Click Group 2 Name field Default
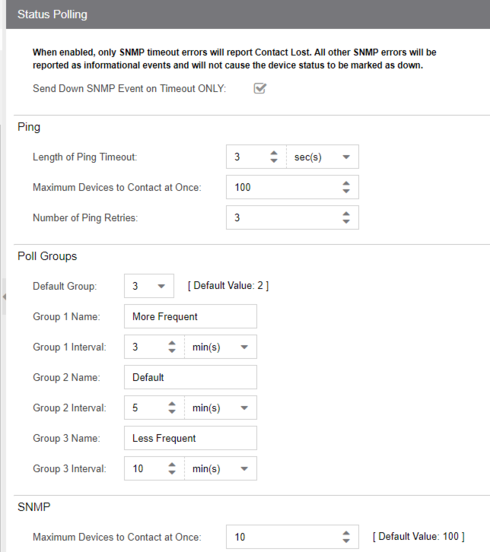 pos(190,377)
